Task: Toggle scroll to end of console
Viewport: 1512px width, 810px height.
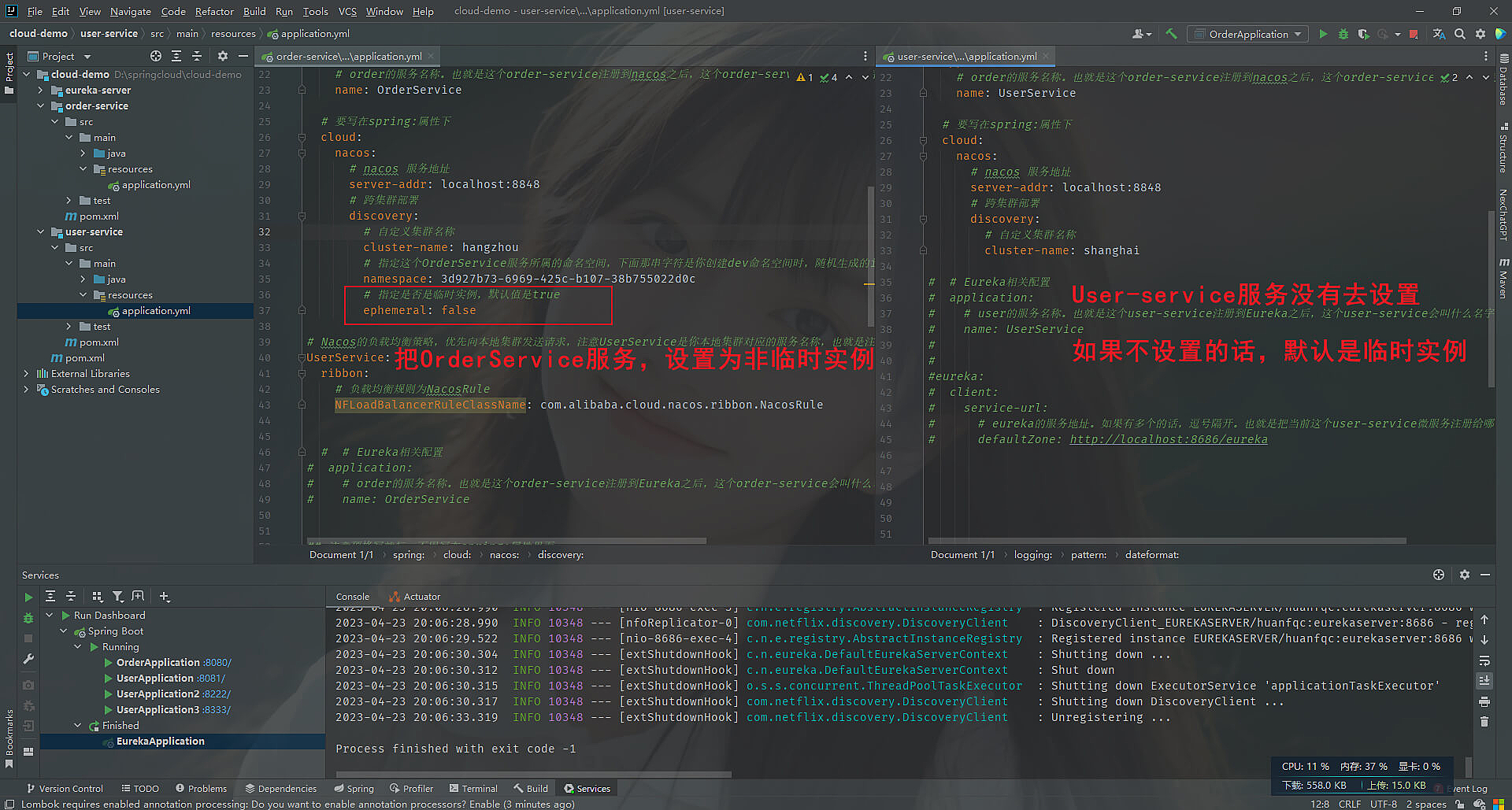Action: (1484, 680)
